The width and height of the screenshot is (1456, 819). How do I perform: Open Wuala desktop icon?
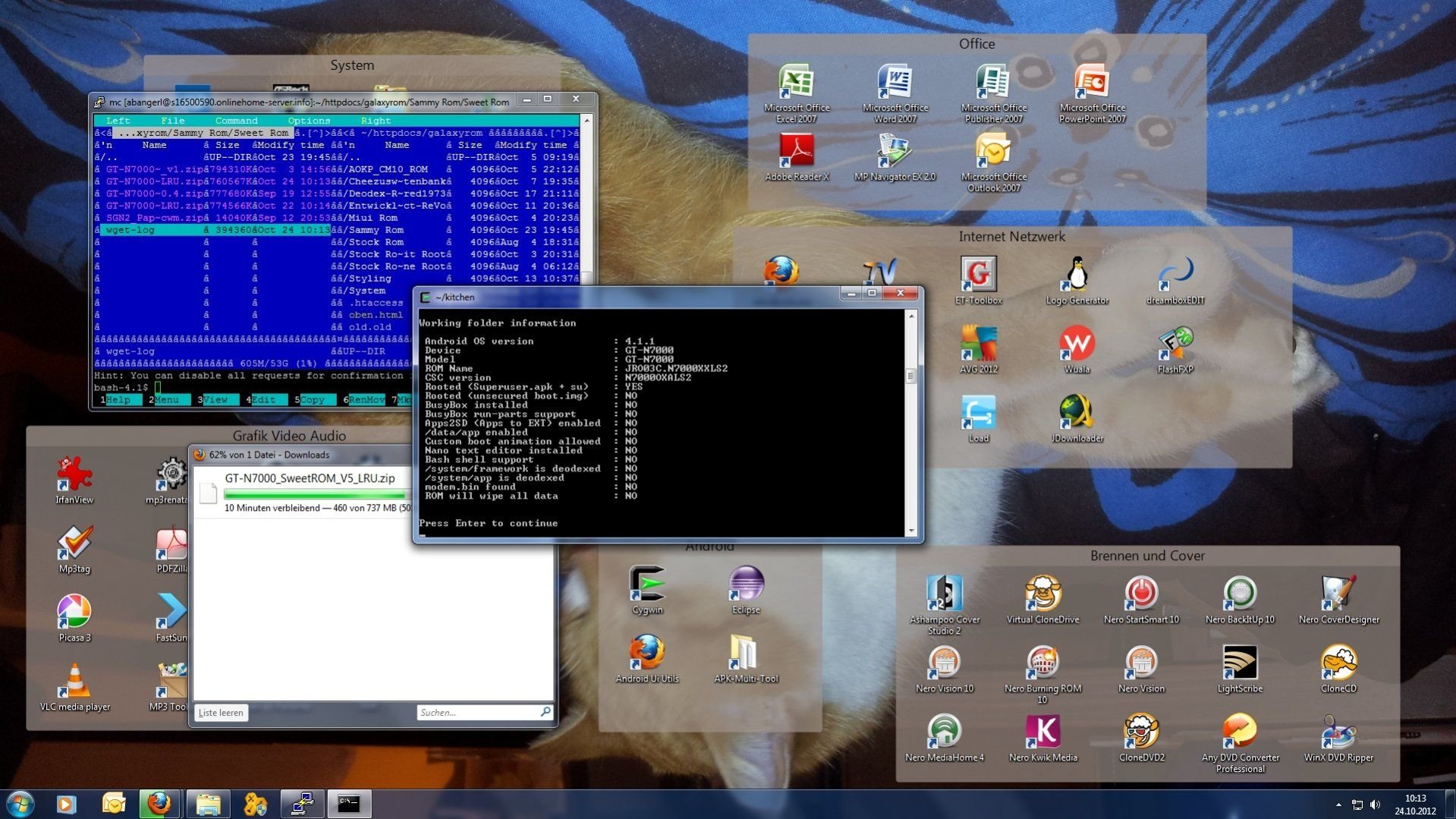pos(1077,349)
